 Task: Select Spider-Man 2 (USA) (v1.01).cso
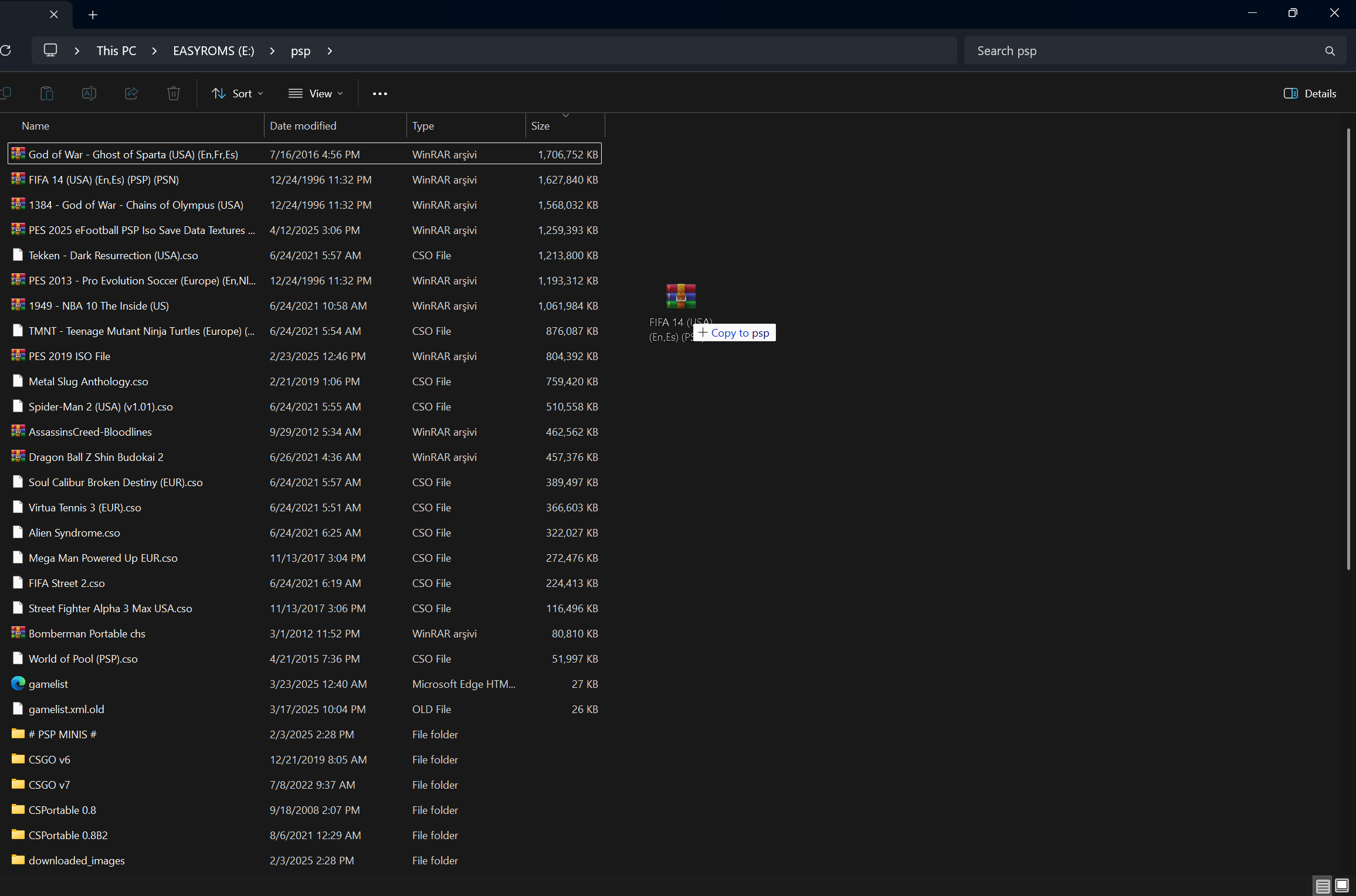304,406
